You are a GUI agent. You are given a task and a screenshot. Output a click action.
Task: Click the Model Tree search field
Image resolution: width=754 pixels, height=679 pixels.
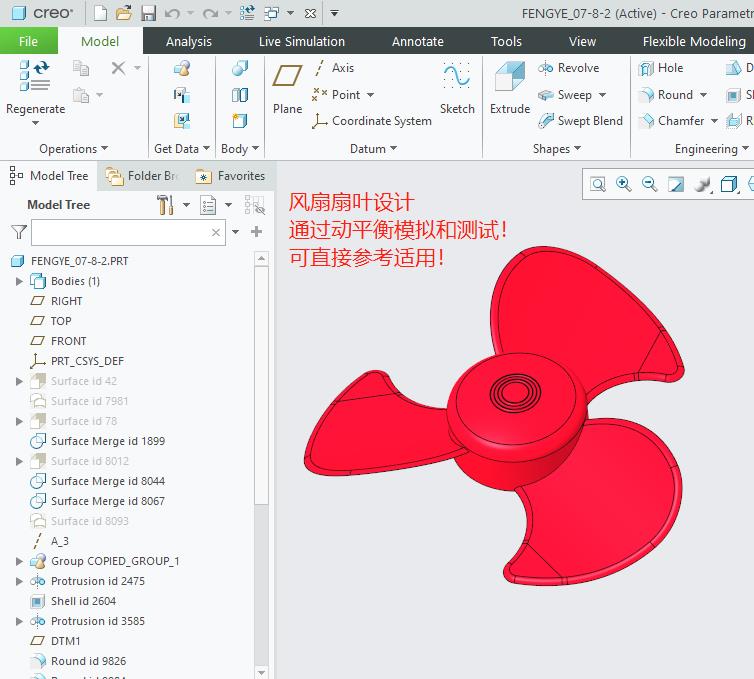(128, 232)
